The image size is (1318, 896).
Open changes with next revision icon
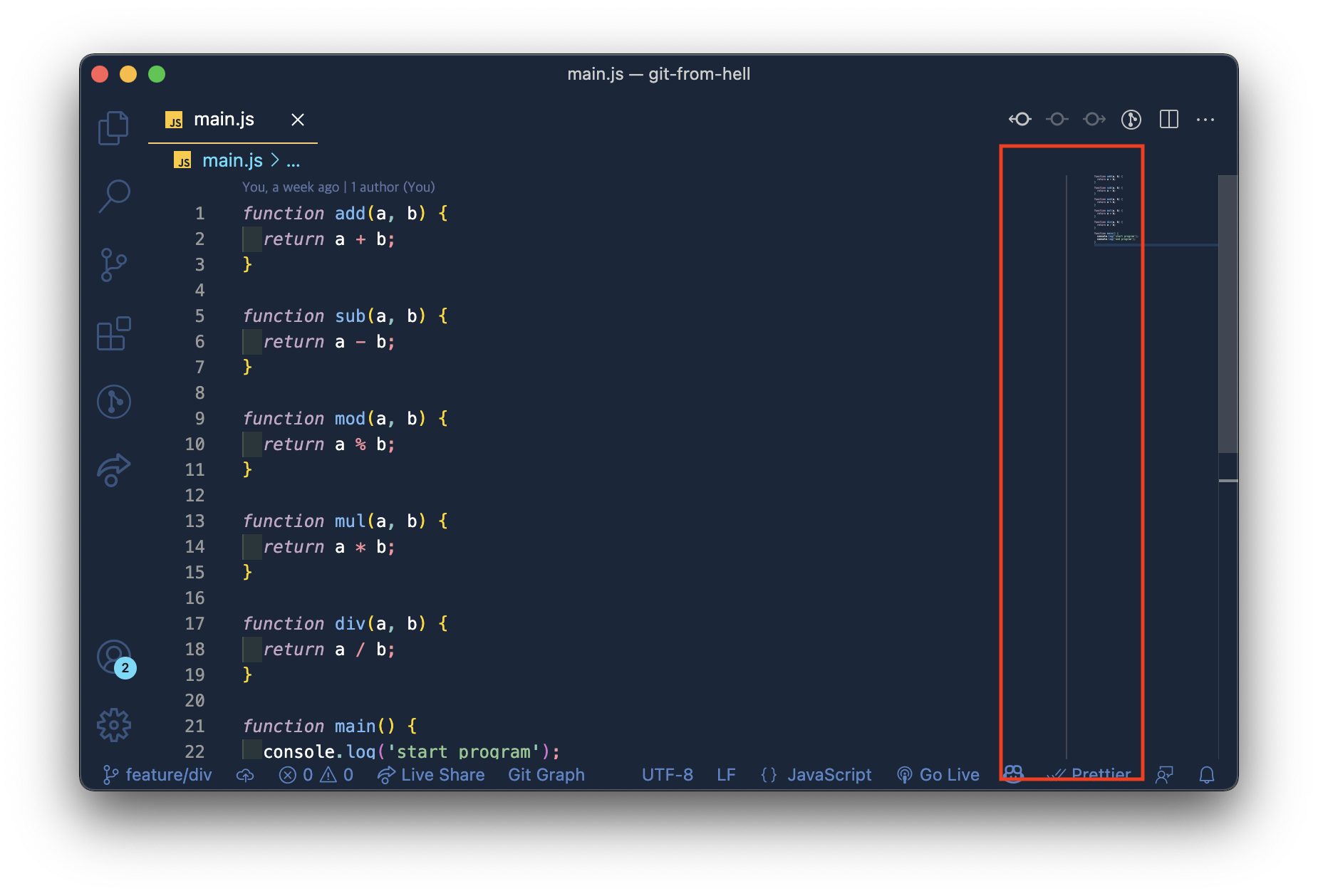(x=1094, y=119)
